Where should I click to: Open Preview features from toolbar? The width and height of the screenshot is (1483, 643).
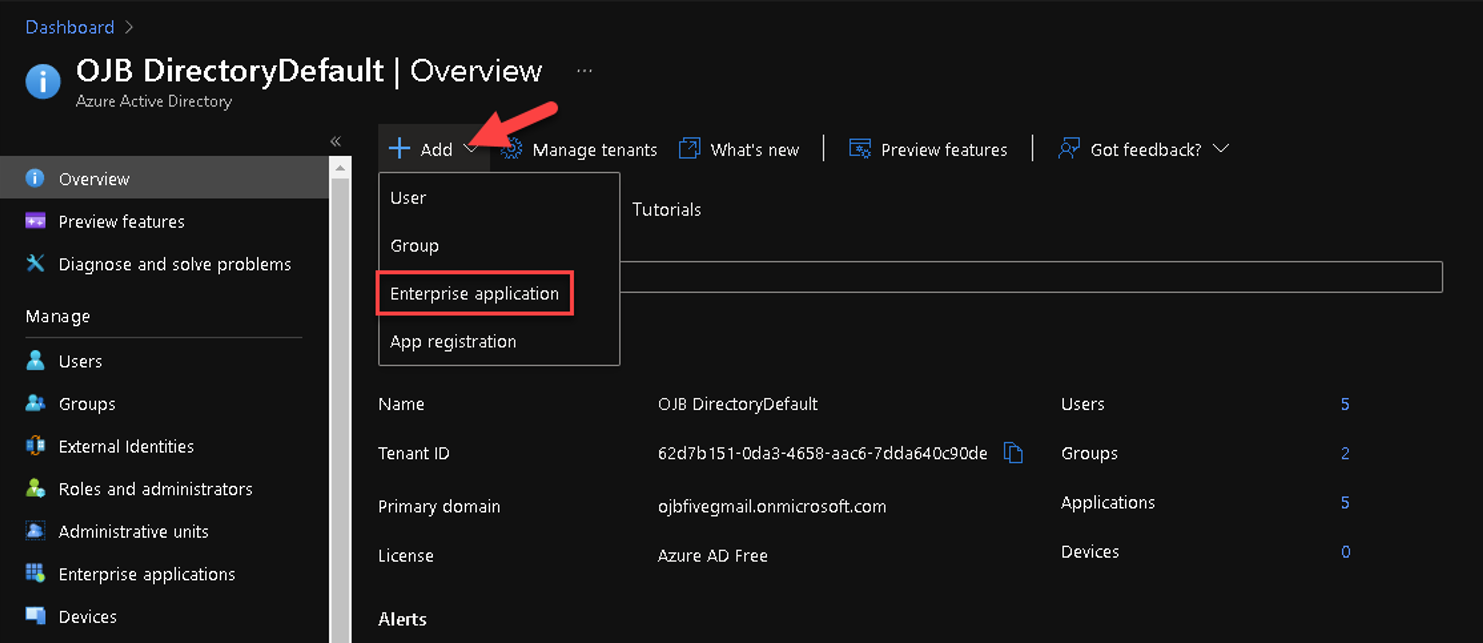[944, 150]
